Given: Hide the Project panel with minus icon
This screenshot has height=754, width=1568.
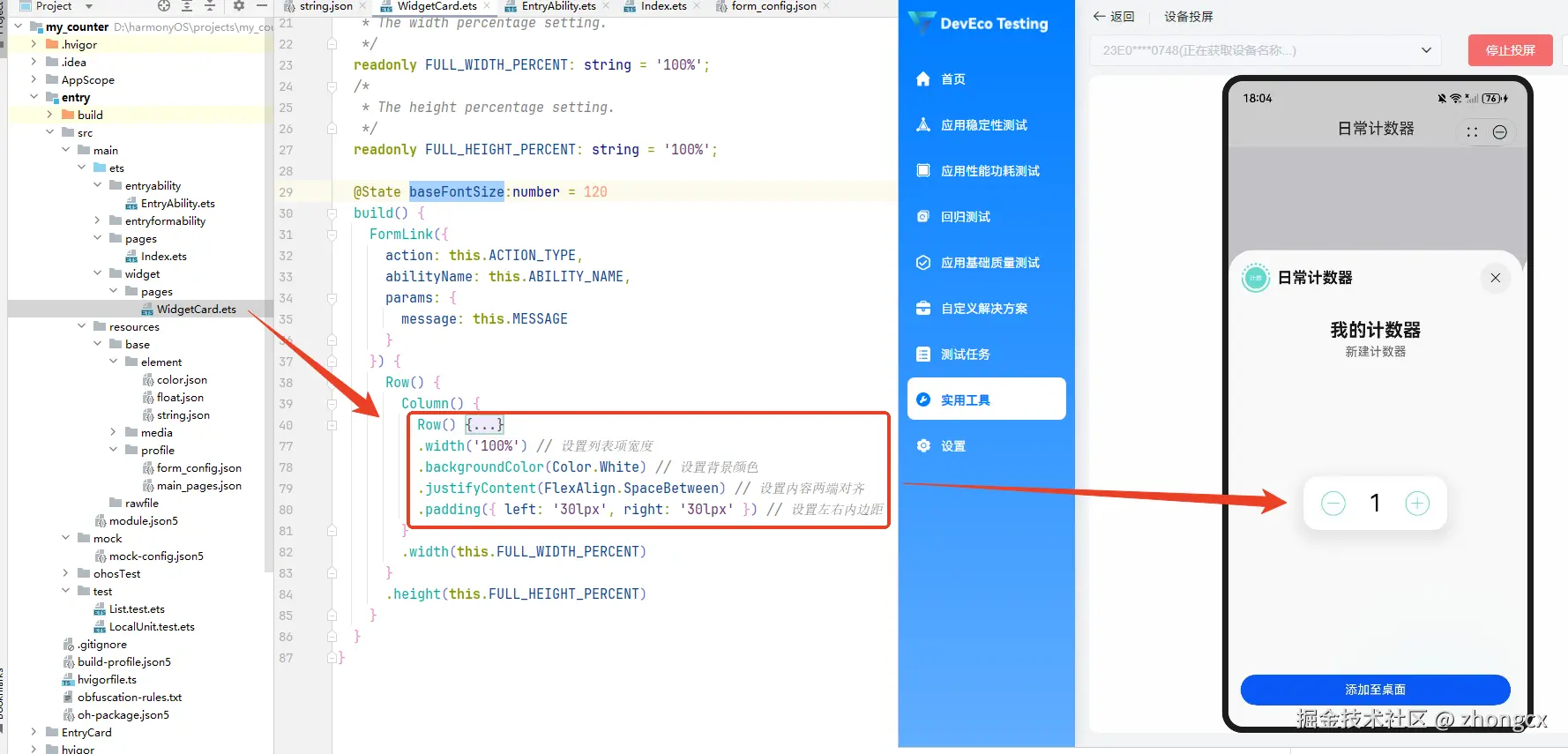Looking at the screenshot, I should point(262,5).
